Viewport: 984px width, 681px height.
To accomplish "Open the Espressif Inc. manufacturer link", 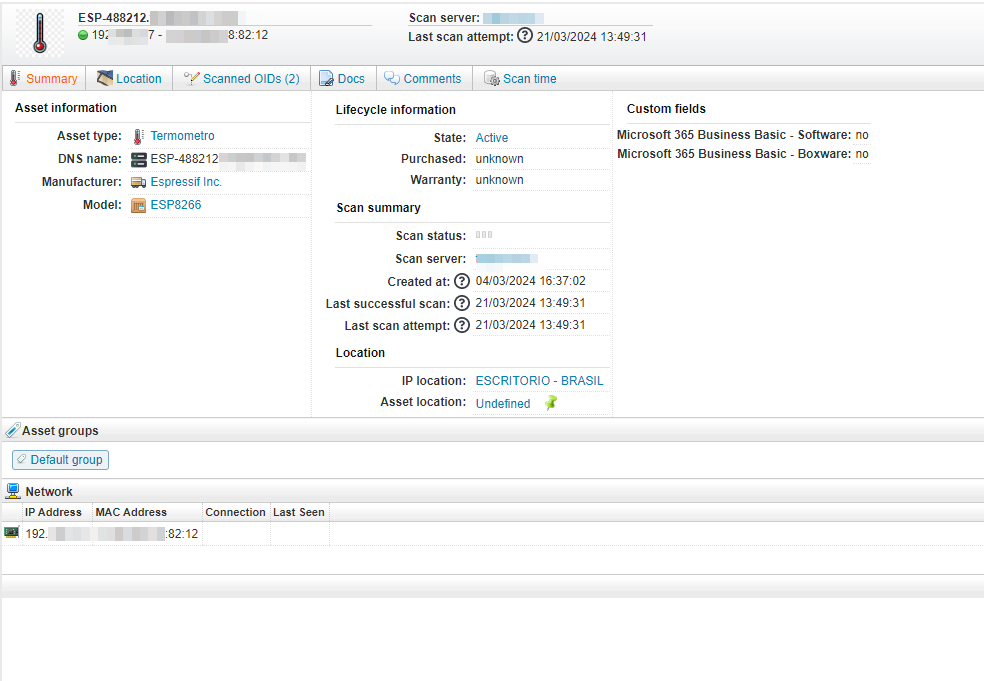I will [x=186, y=182].
